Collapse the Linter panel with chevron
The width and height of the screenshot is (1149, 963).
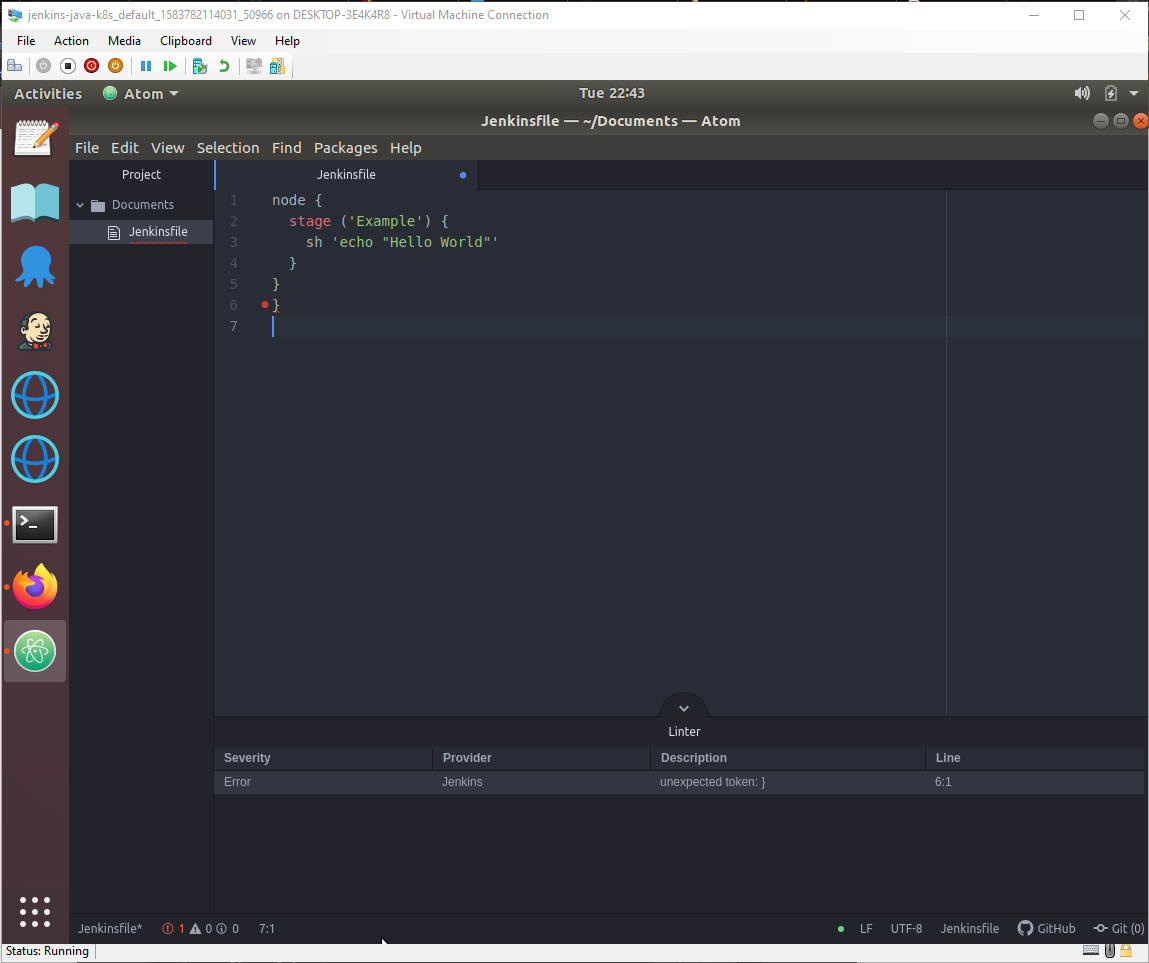(684, 708)
